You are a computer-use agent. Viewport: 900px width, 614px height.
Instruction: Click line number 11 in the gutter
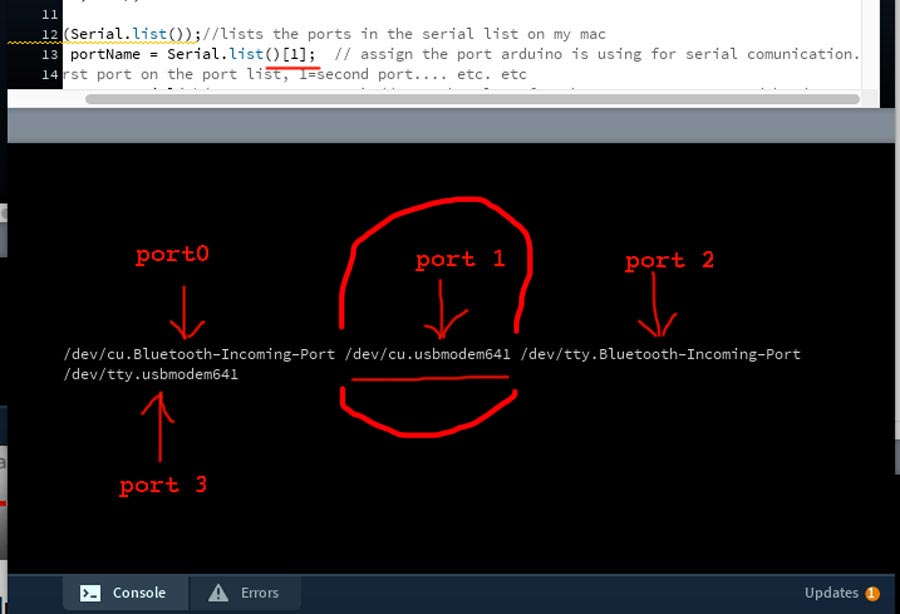click(50, 14)
